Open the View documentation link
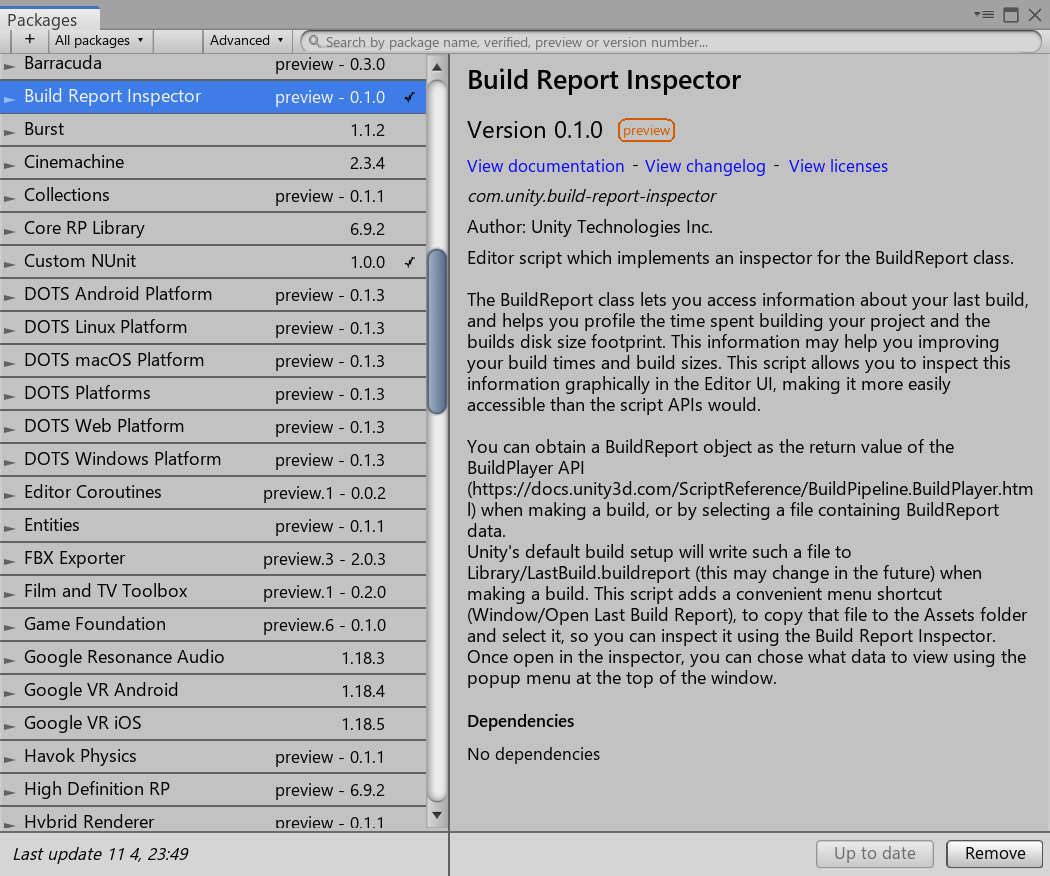 point(545,166)
